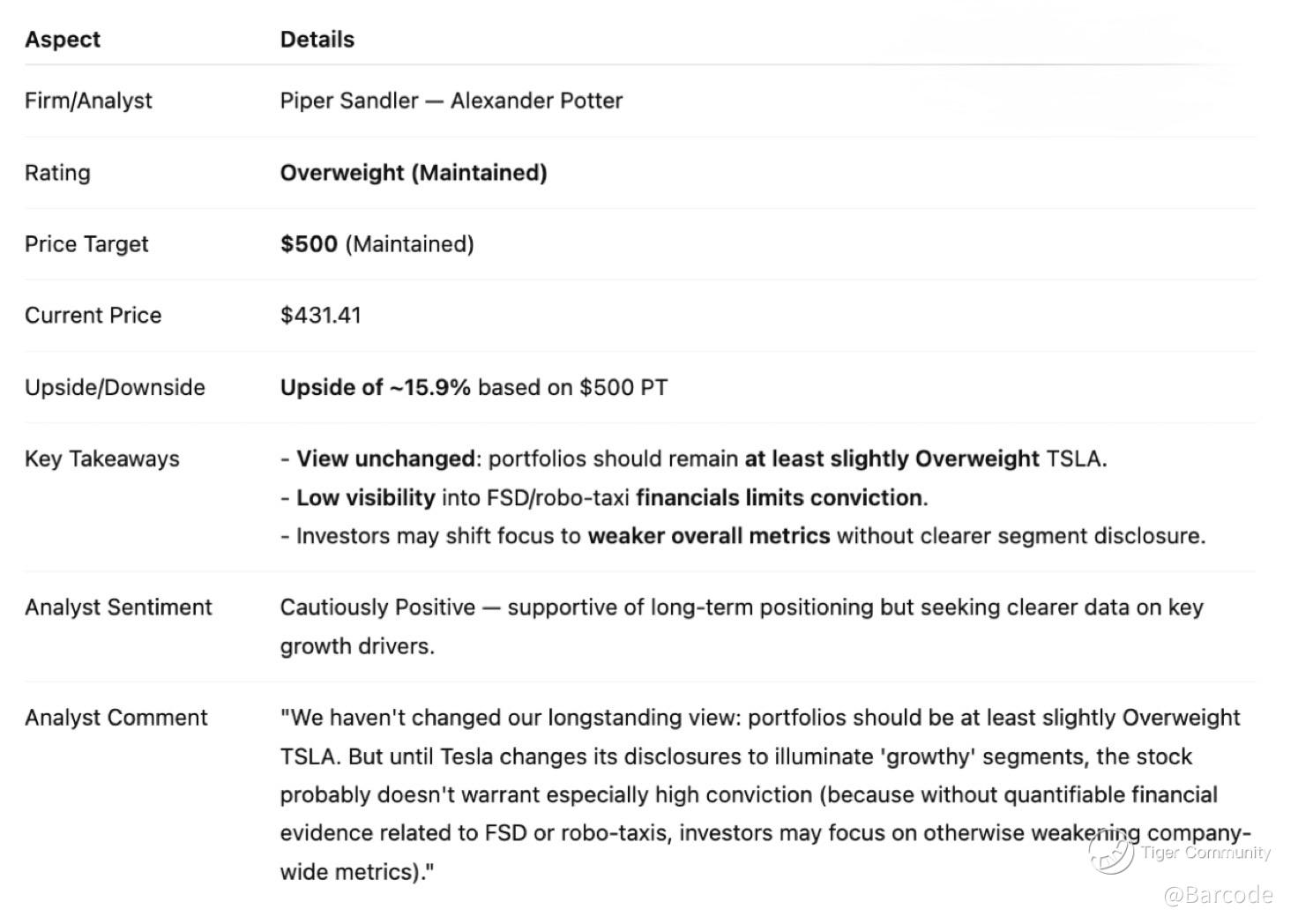
Task: Click the $500 price target value
Action: pos(309,244)
